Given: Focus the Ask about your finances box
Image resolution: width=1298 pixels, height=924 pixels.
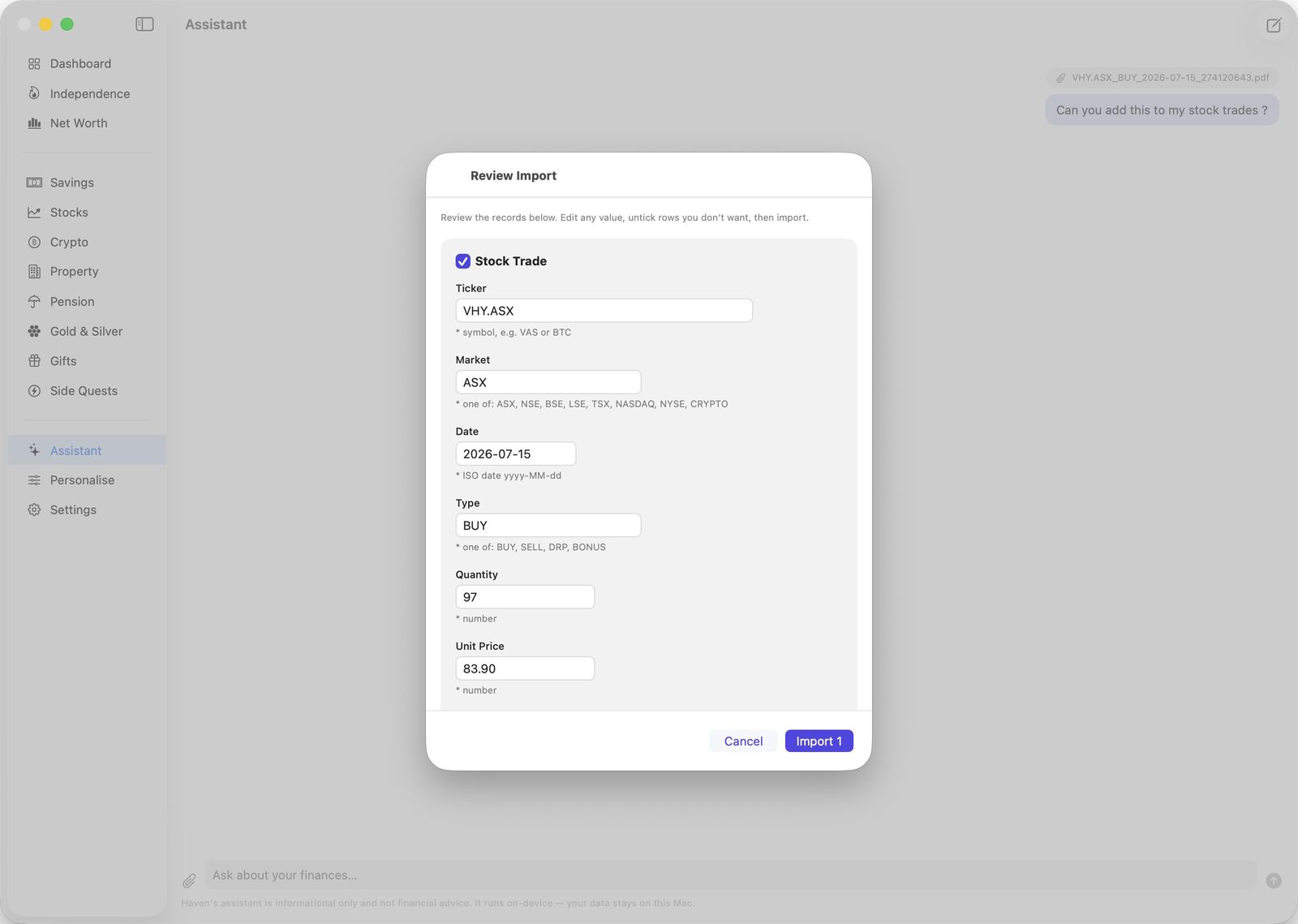Looking at the screenshot, I should tap(730, 875).
